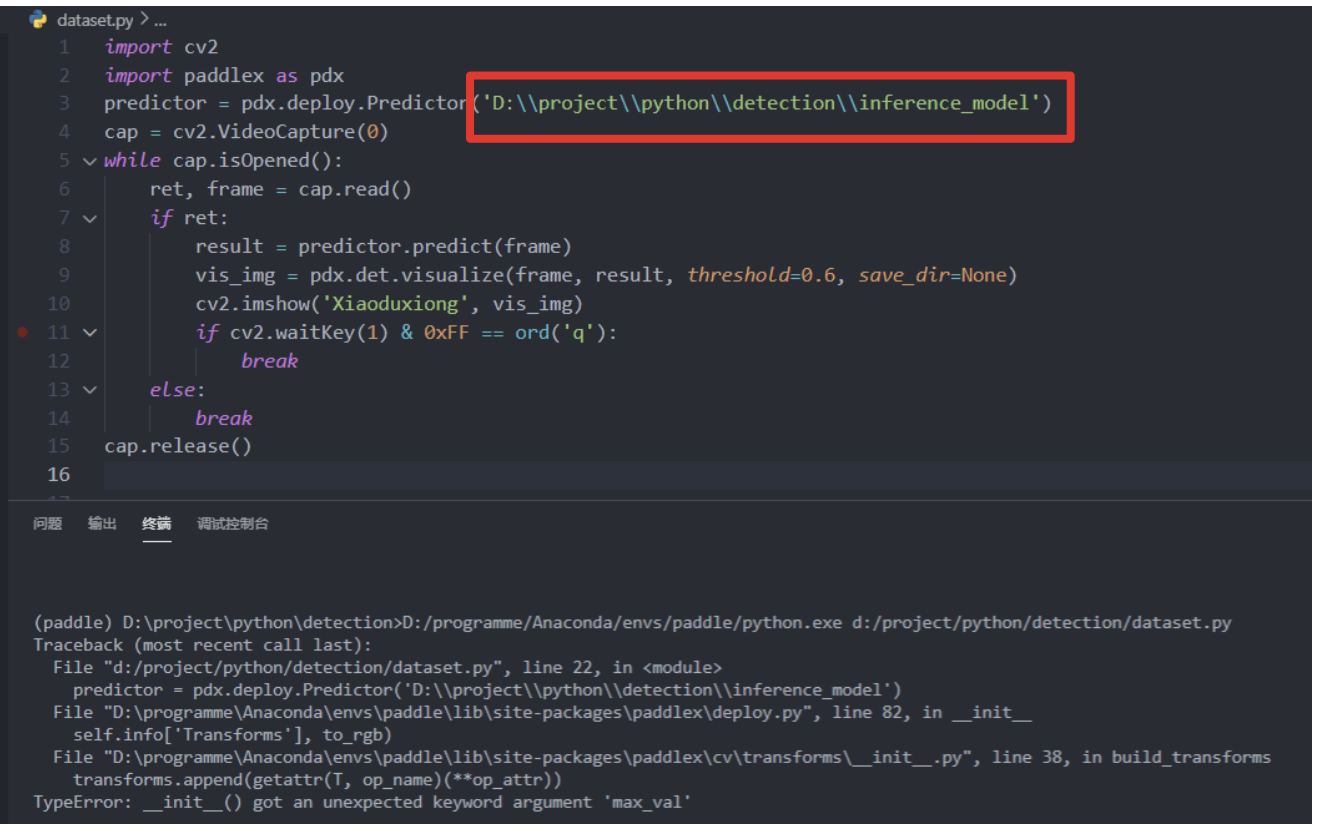
Task: Select the 终端 panel tab
Action: (x=157, y=523)
